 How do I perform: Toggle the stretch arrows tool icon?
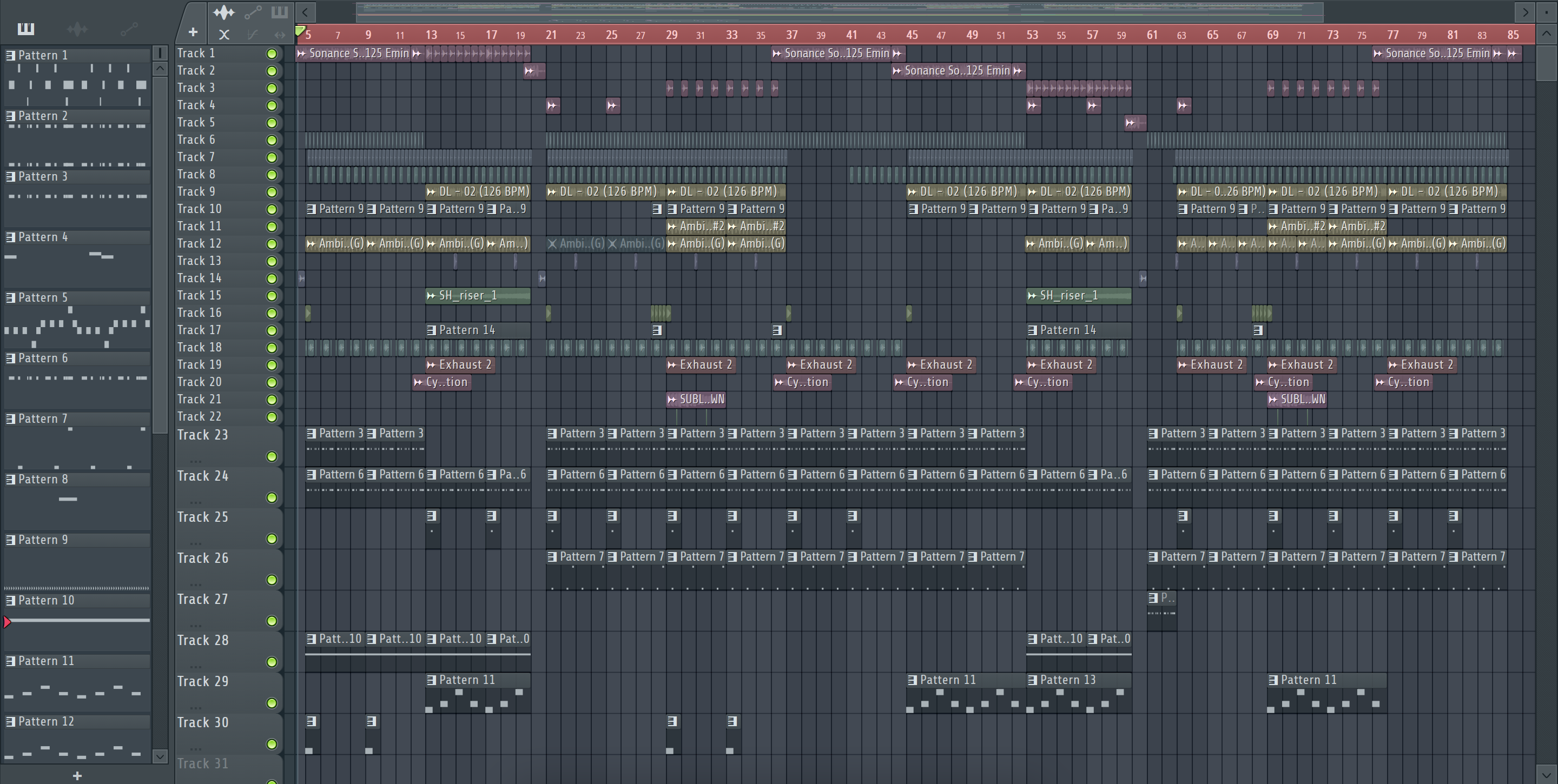tap(280, 35)
